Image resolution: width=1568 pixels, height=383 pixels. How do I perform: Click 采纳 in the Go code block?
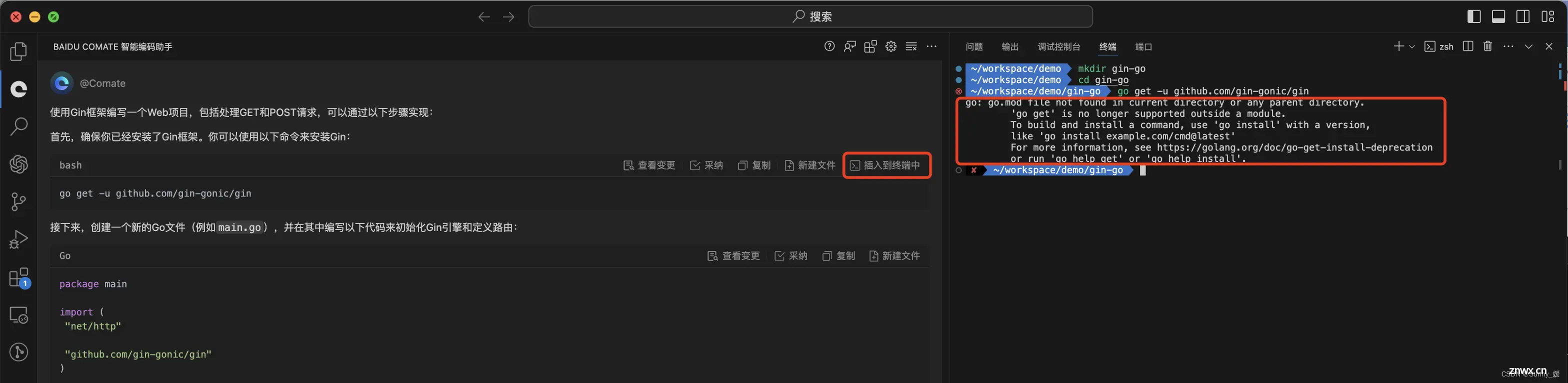(x=790, y=255)
